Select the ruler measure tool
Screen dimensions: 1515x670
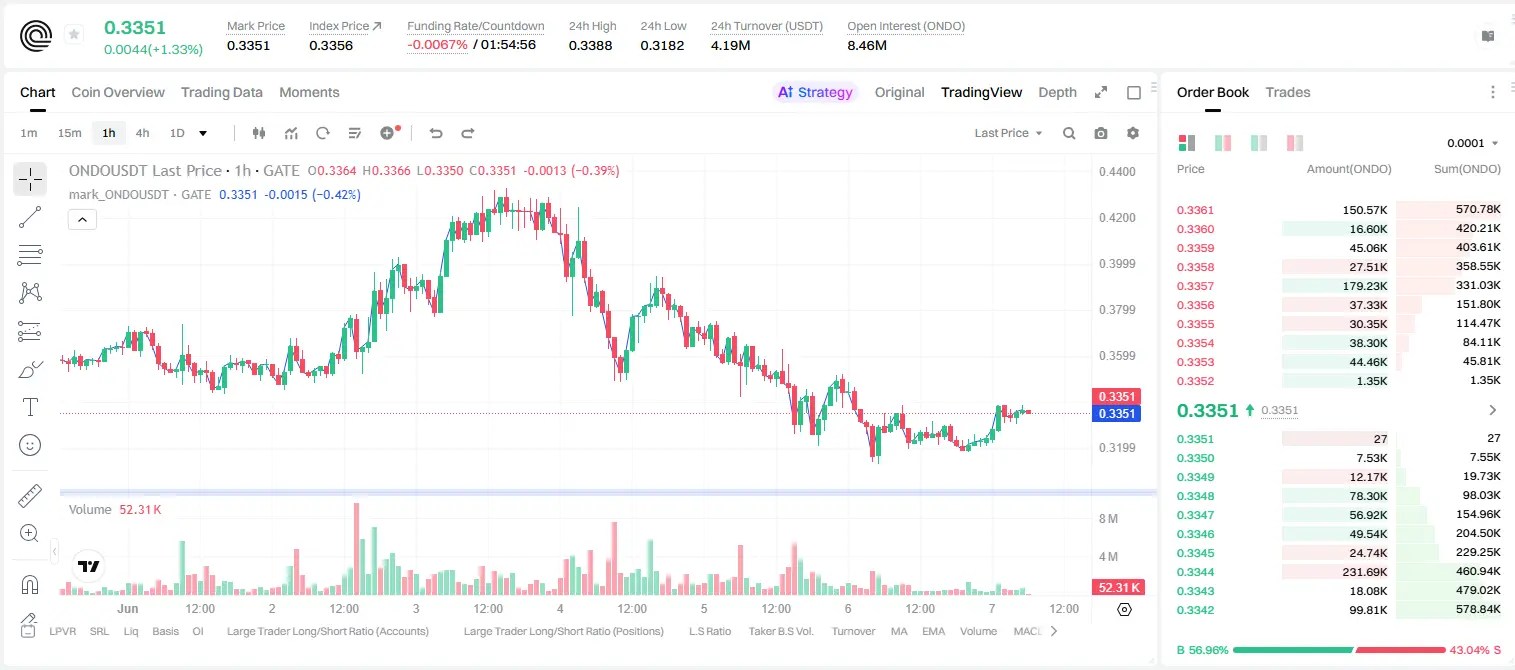tap(30, 495)
